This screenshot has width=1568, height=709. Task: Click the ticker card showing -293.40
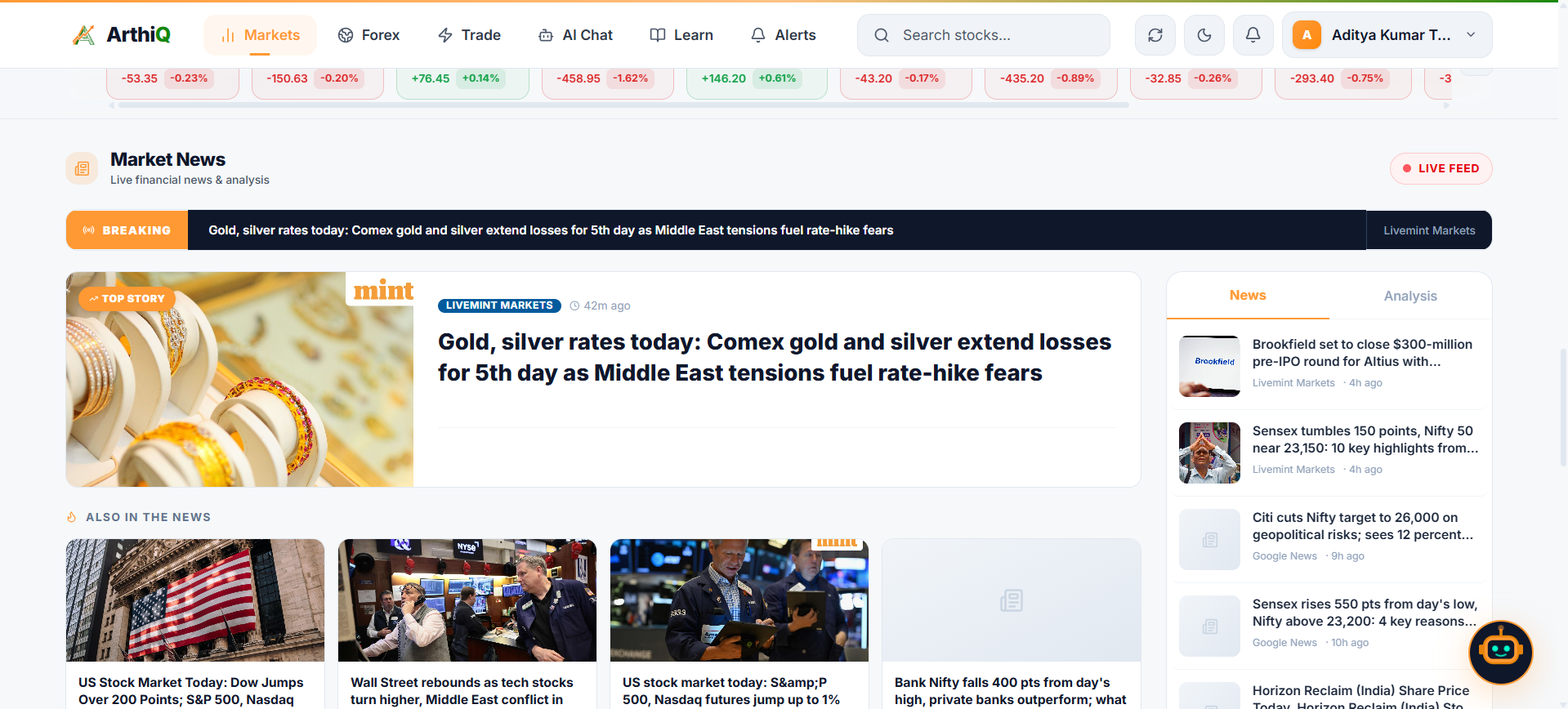coord(1342,82)
